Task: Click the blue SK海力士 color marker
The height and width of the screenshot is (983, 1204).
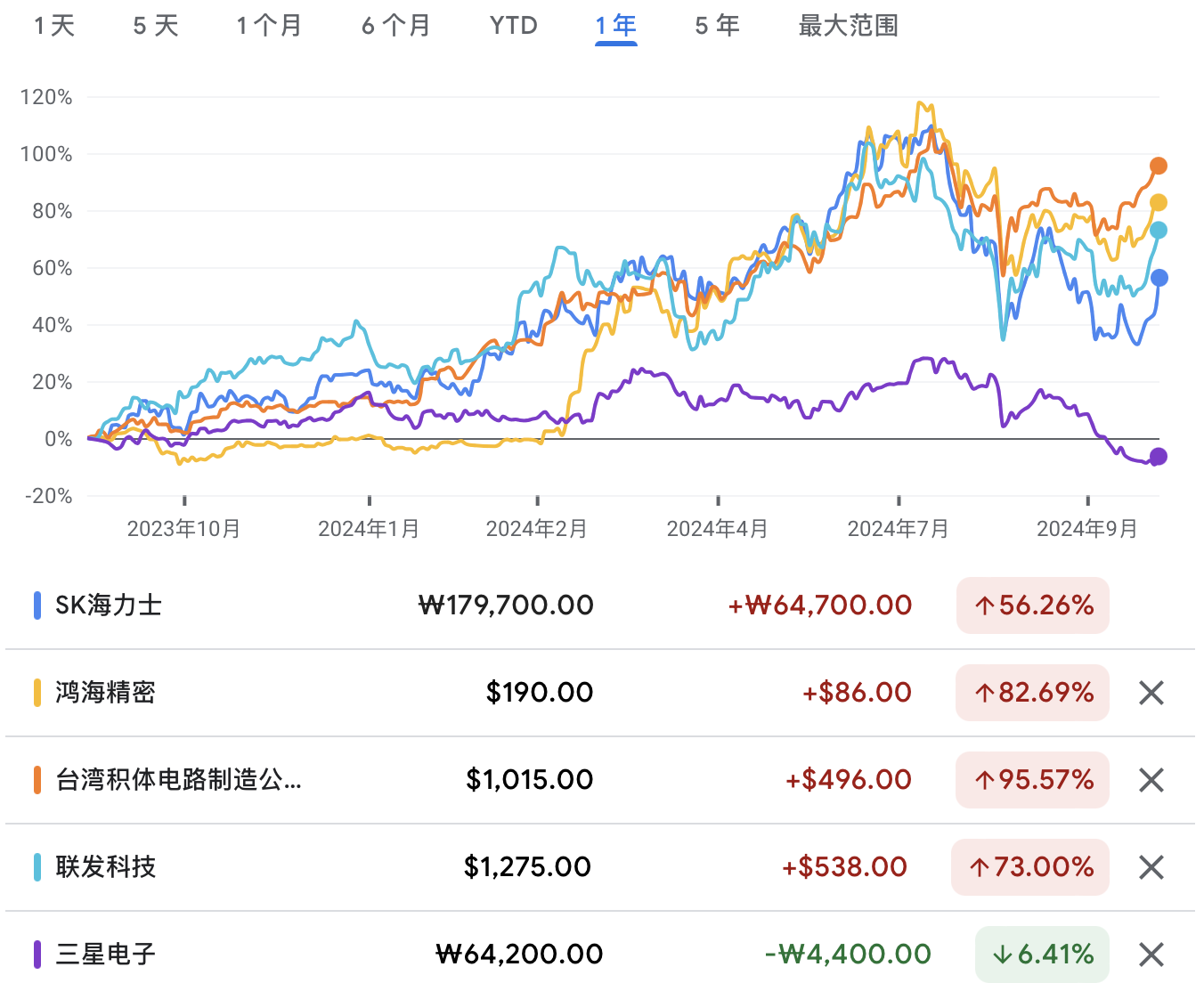Action: [x=37, y=605]
